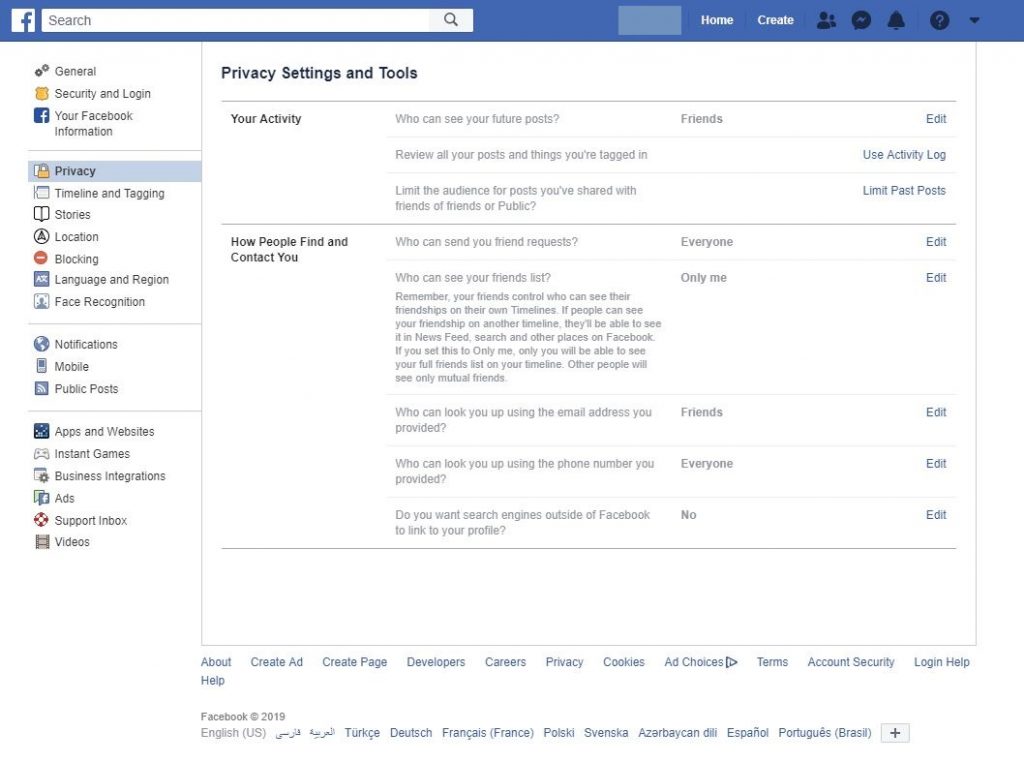Viewport: 1024px width, 763px height.
Task: Edit phone number lookup setting
Action: pyautogui.click(x=936, y=464)
